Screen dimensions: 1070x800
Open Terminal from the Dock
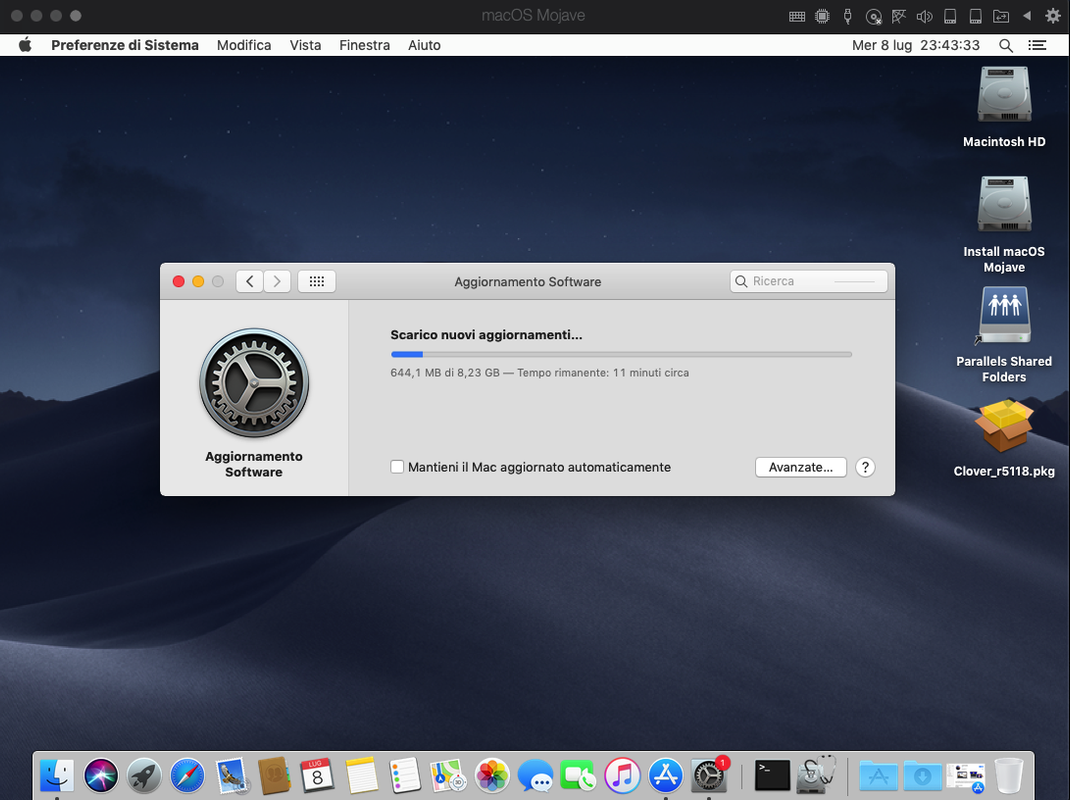tap(772, 776)
